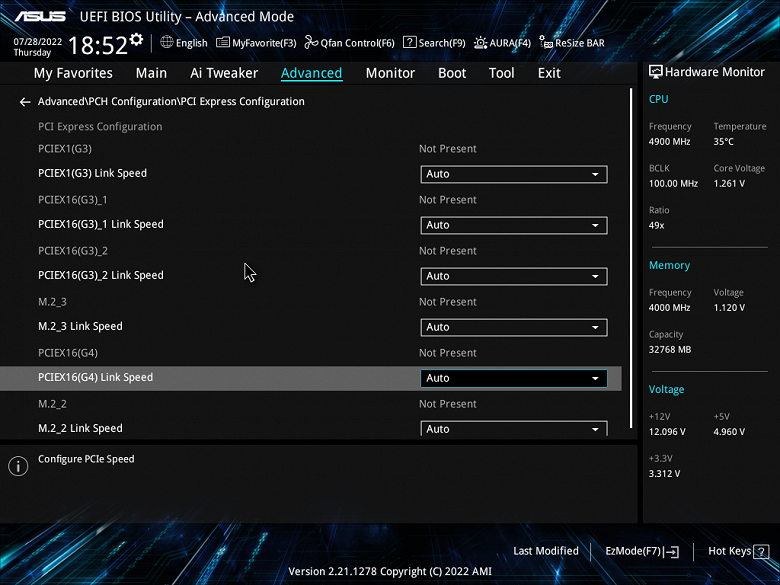
Task: Switch to My Favorites tab
Action: 73,73
